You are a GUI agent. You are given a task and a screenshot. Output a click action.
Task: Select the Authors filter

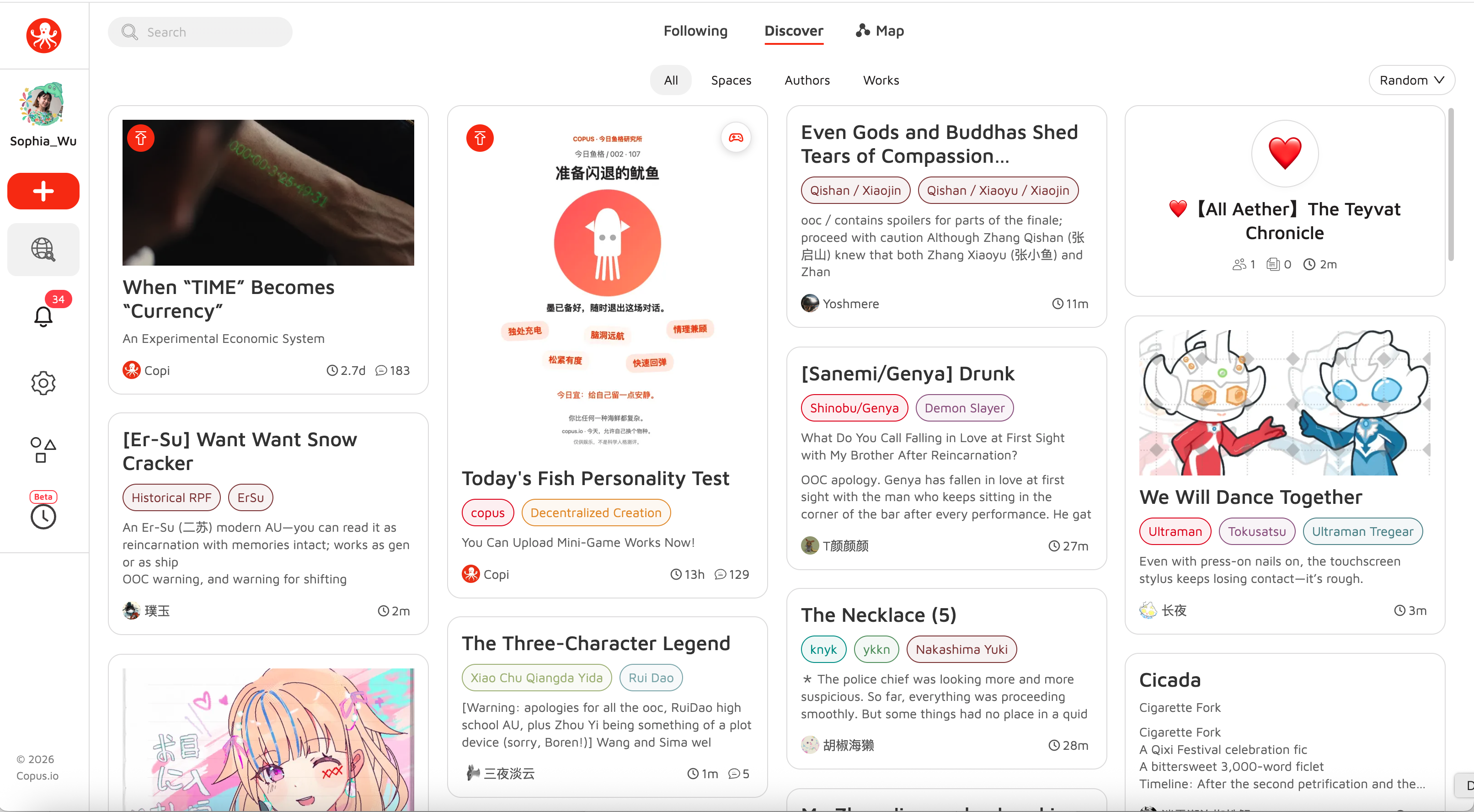pos(807,80)
